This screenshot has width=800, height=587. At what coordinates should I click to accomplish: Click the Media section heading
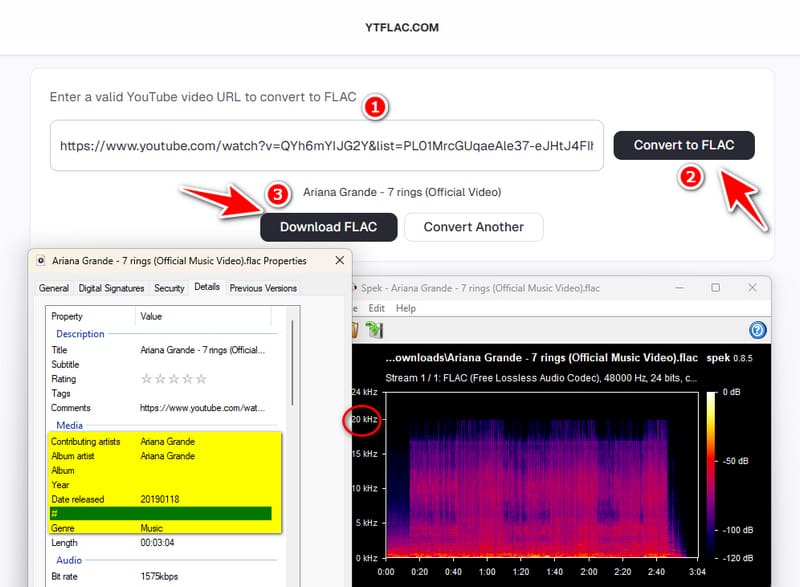tap(69, 425)
